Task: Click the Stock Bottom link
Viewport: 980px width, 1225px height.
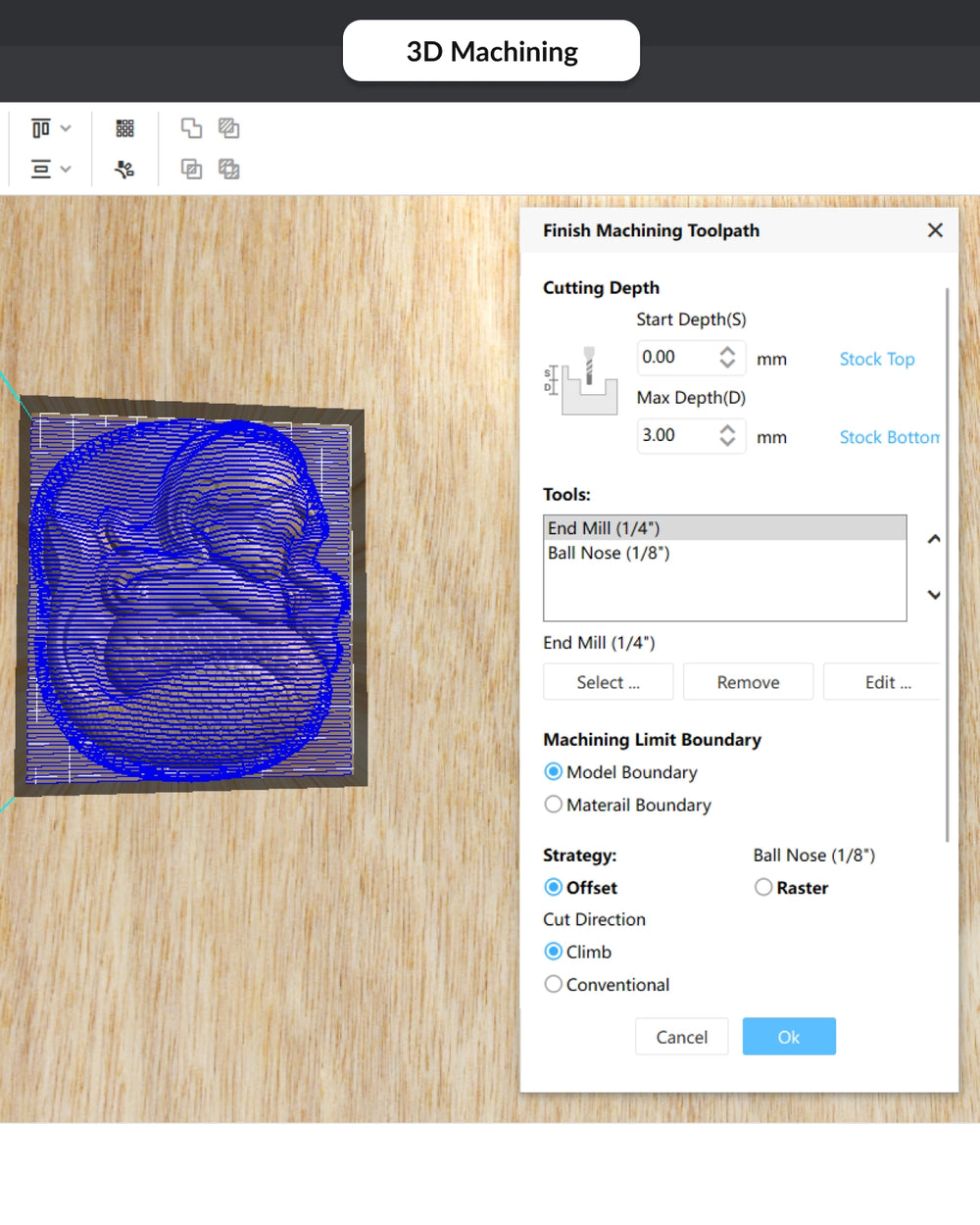Action: point(889,437)
